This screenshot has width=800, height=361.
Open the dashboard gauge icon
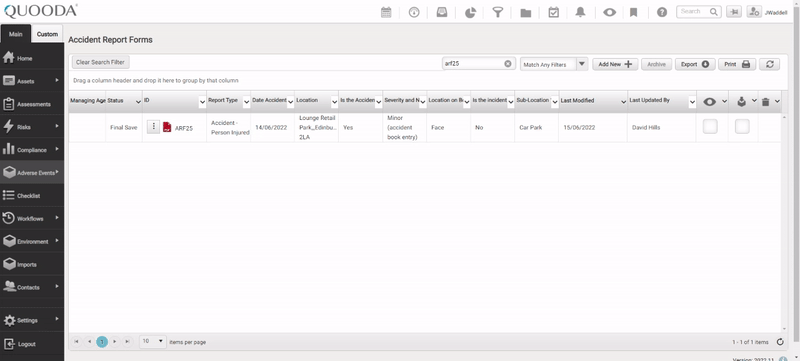414,12
